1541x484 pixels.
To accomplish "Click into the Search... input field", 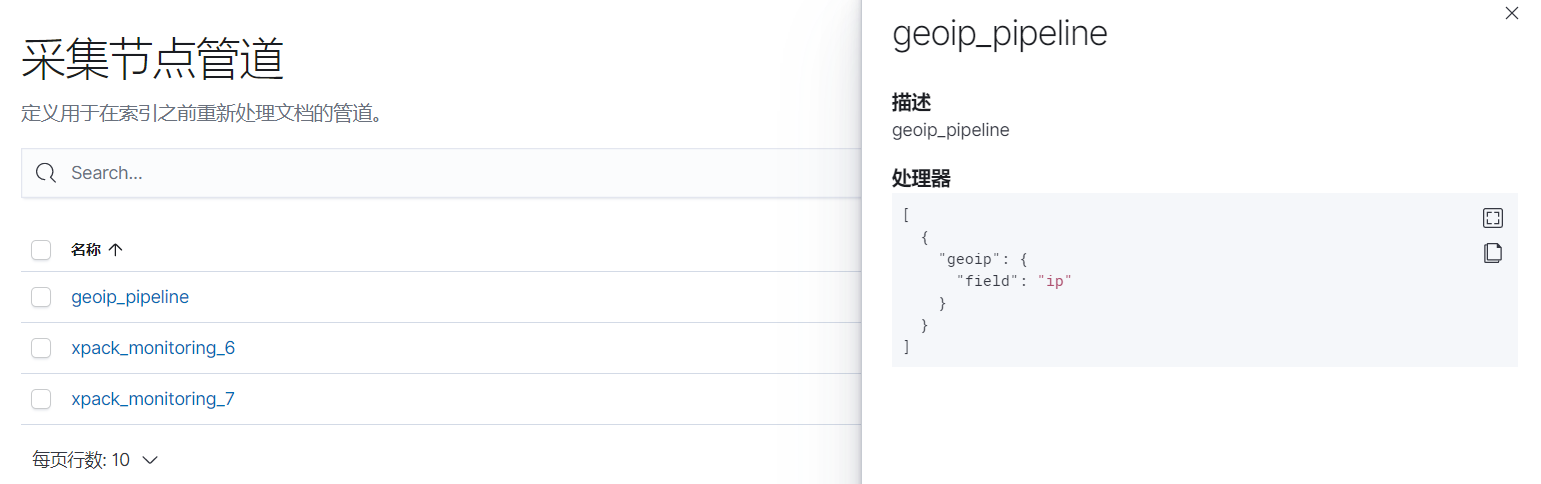I will point(440,173).
